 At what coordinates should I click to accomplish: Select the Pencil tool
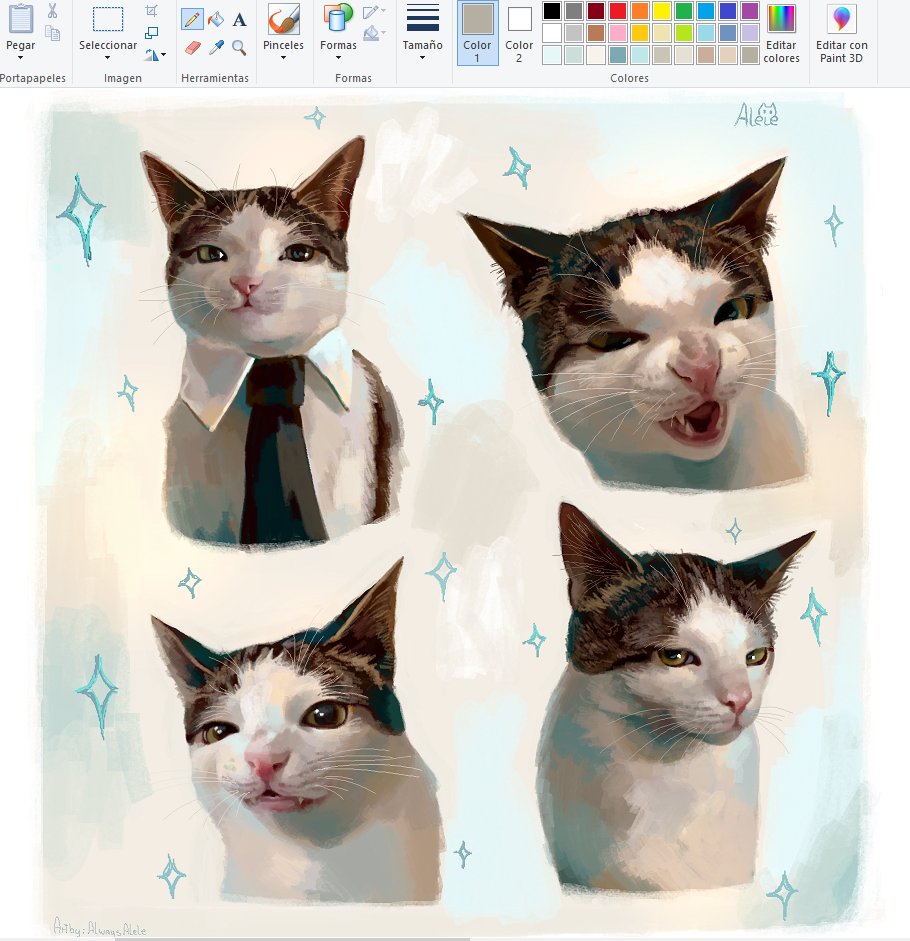pos(192,19)
